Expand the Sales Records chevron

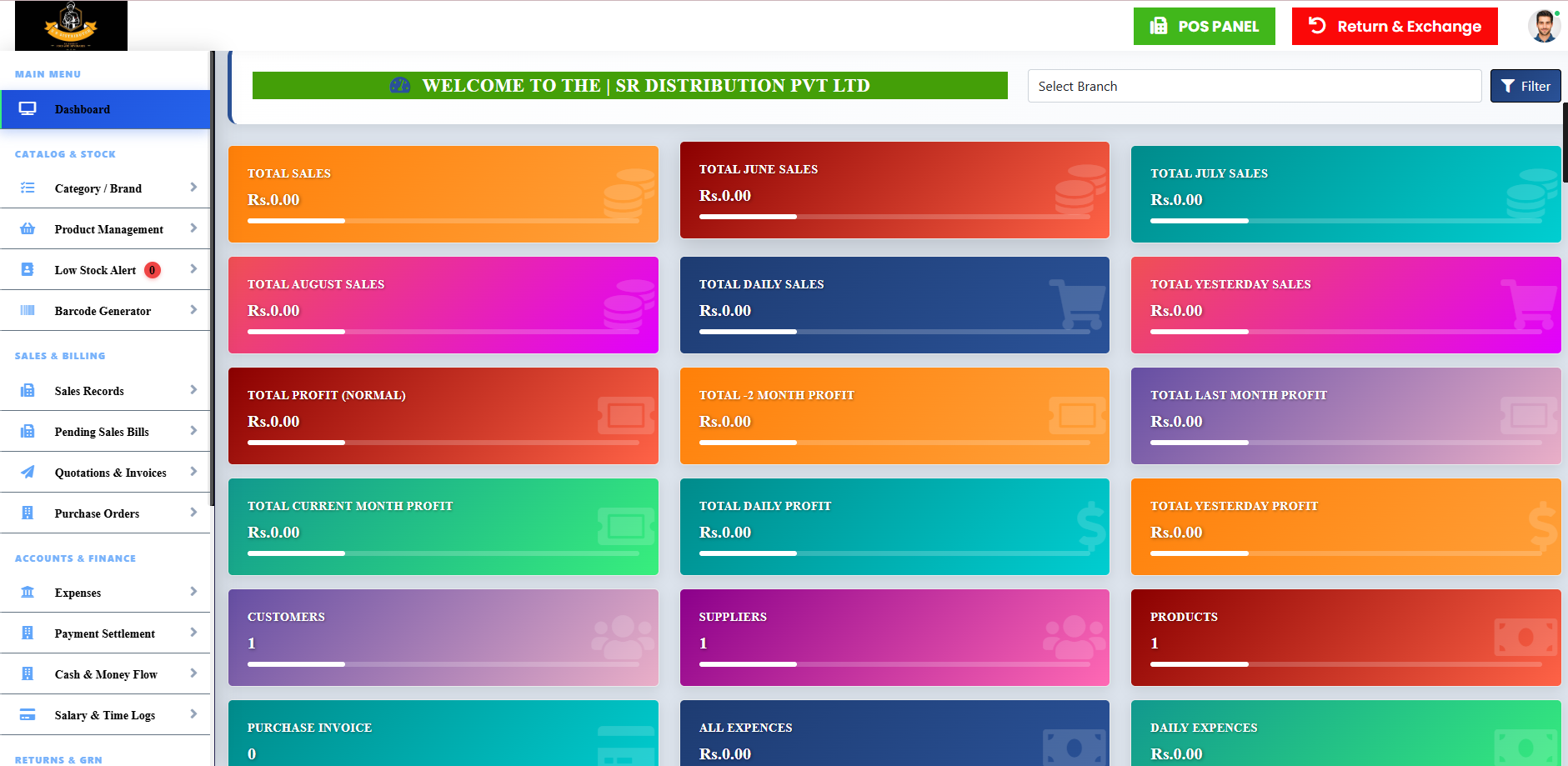pos(193,390)
